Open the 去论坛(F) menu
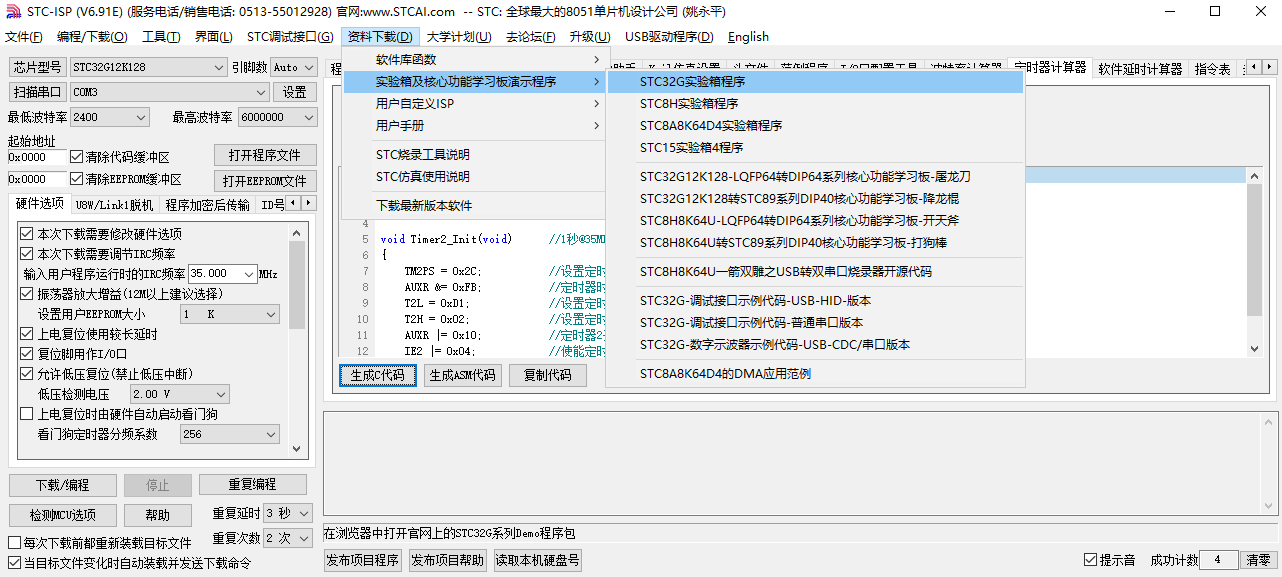1282x577 pixels. tap(530, 37)
